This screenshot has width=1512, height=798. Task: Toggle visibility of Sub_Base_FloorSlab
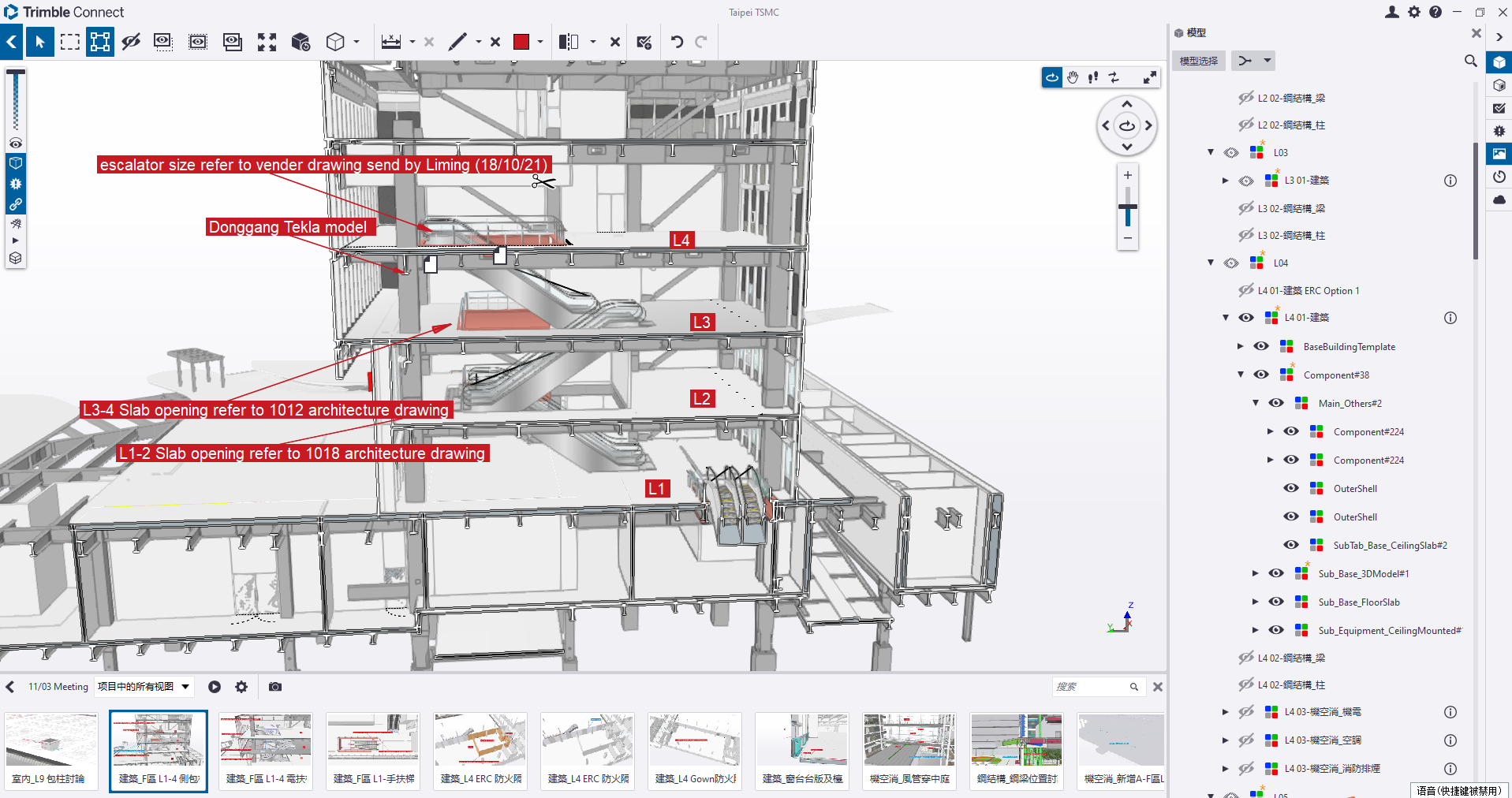tap(1276, 602)
